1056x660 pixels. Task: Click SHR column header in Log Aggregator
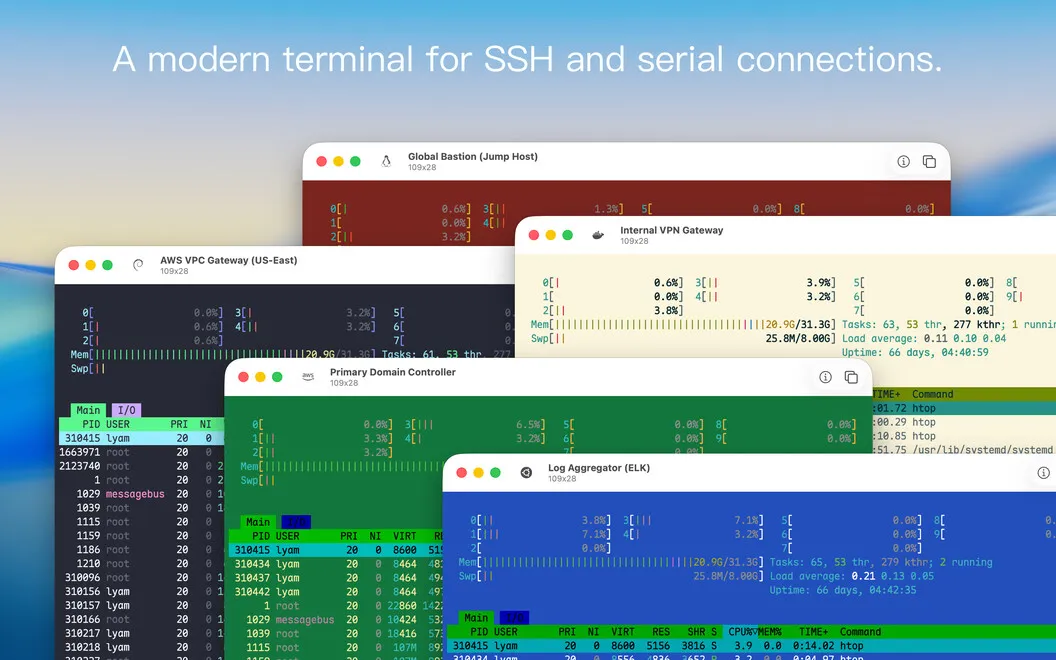pos(696,632)
